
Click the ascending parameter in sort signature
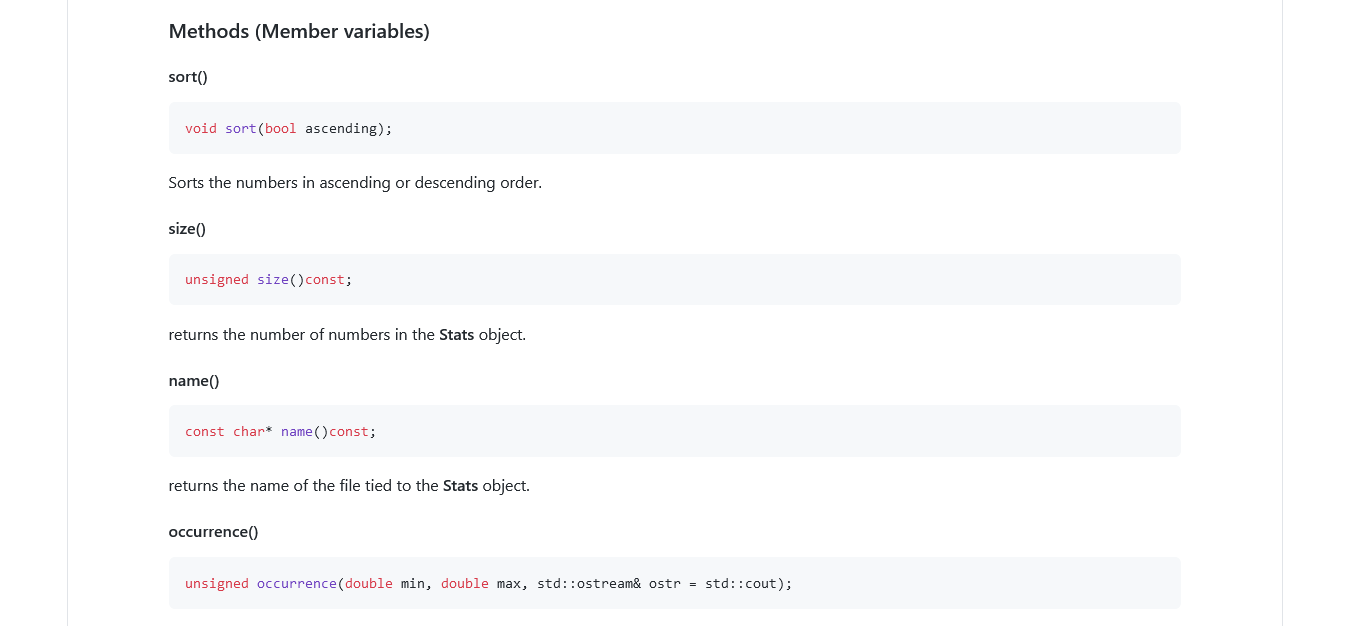[339, 128]
